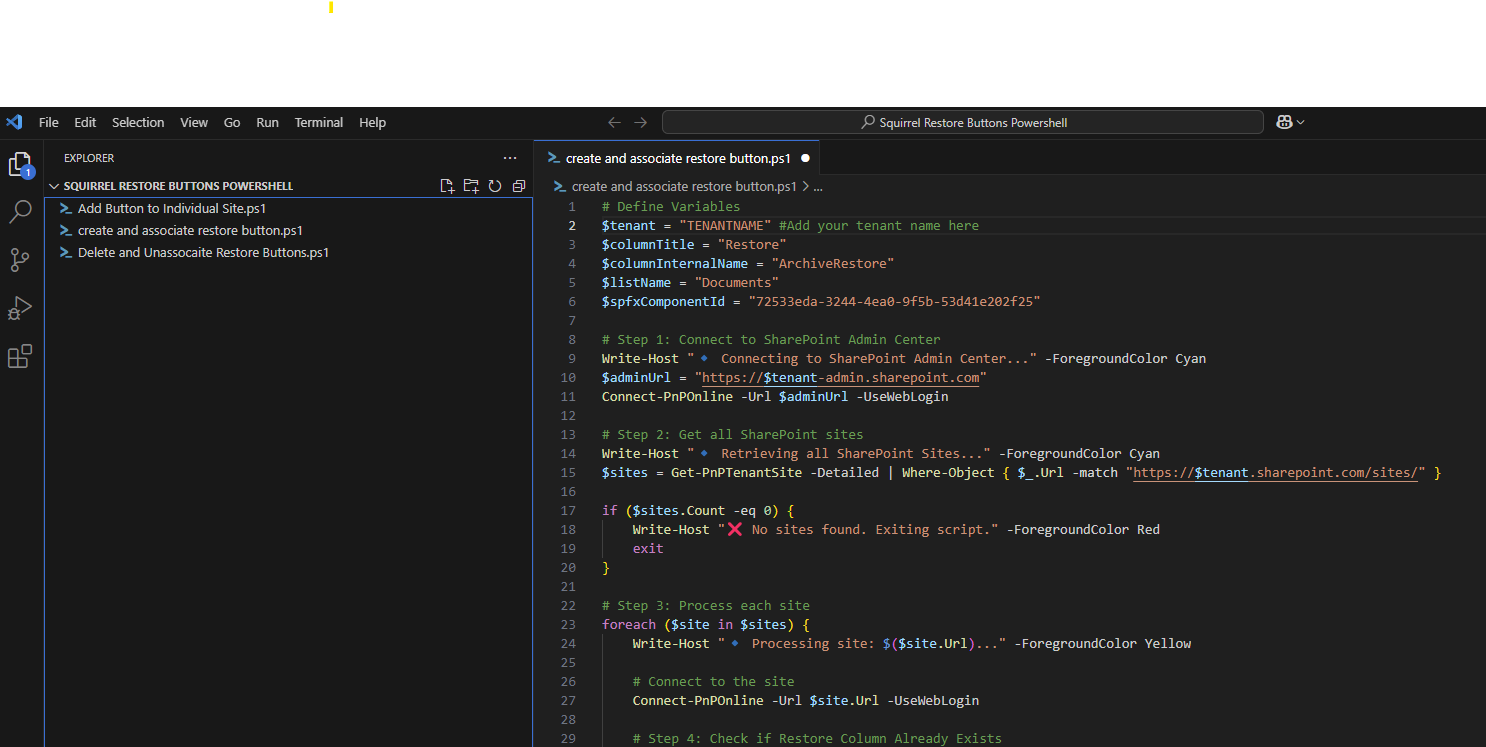The width and height of the screenshot is (1486, 747).
Task: Collapse all folders in Explorer
Action: (518, 186)
